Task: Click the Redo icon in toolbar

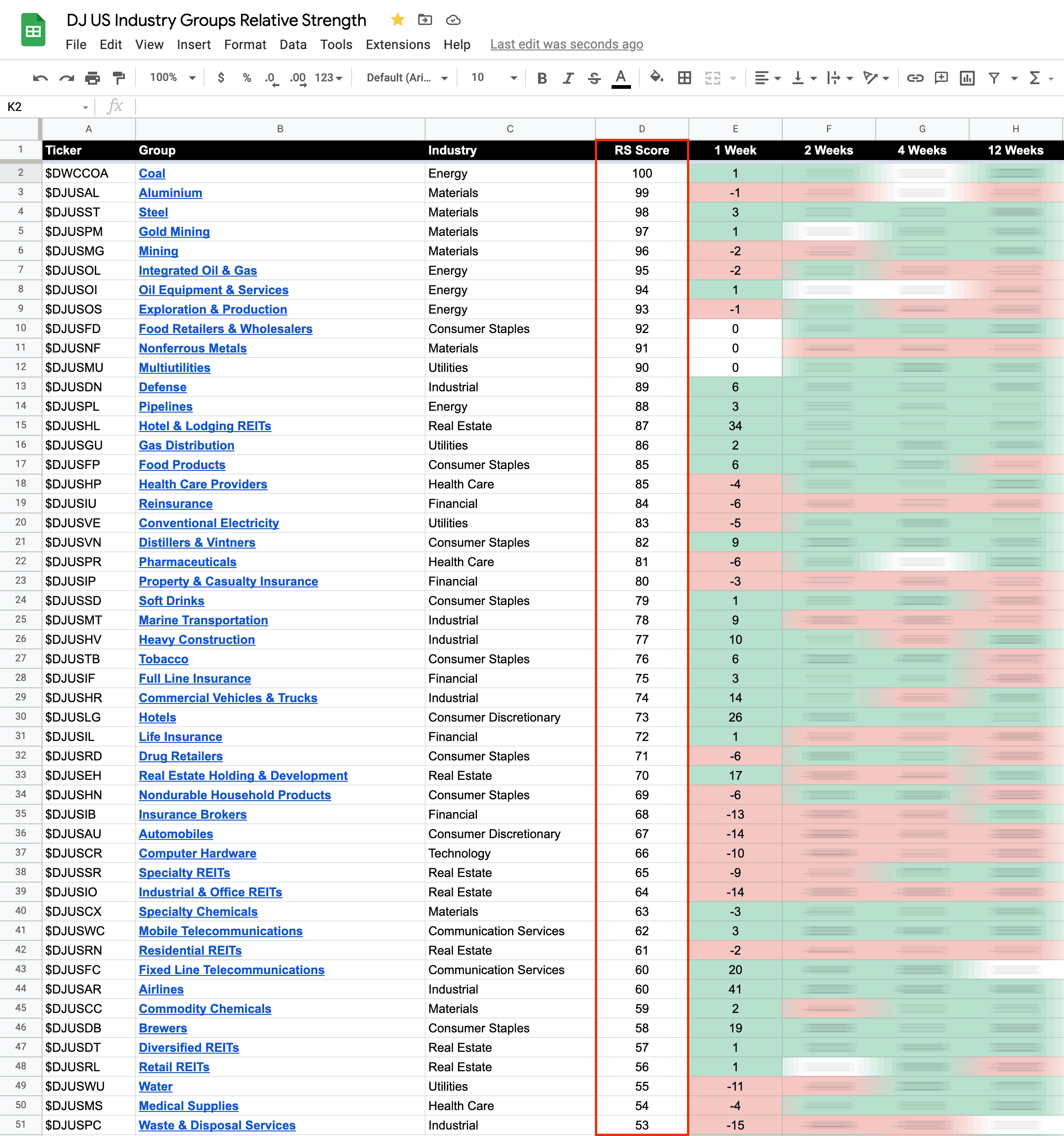Action: point(67,78)
